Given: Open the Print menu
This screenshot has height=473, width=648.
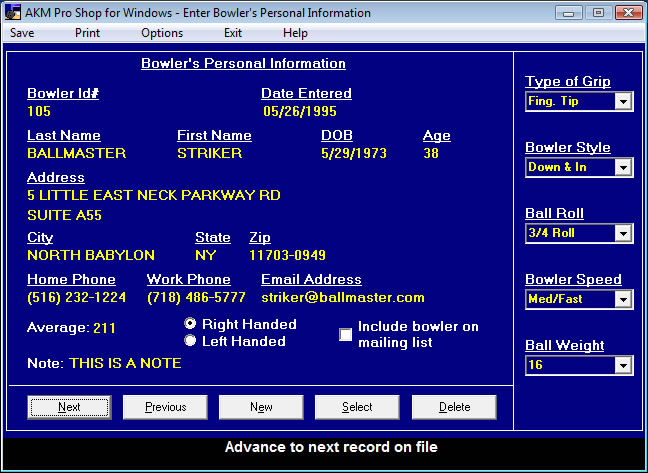Looking at the screenshot, I should coord(88,33).
